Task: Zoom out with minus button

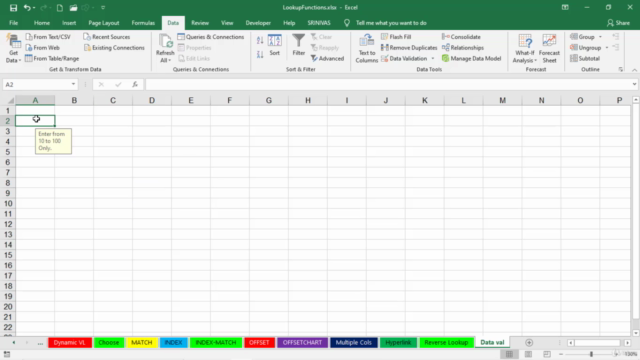Action: [561, 354]
